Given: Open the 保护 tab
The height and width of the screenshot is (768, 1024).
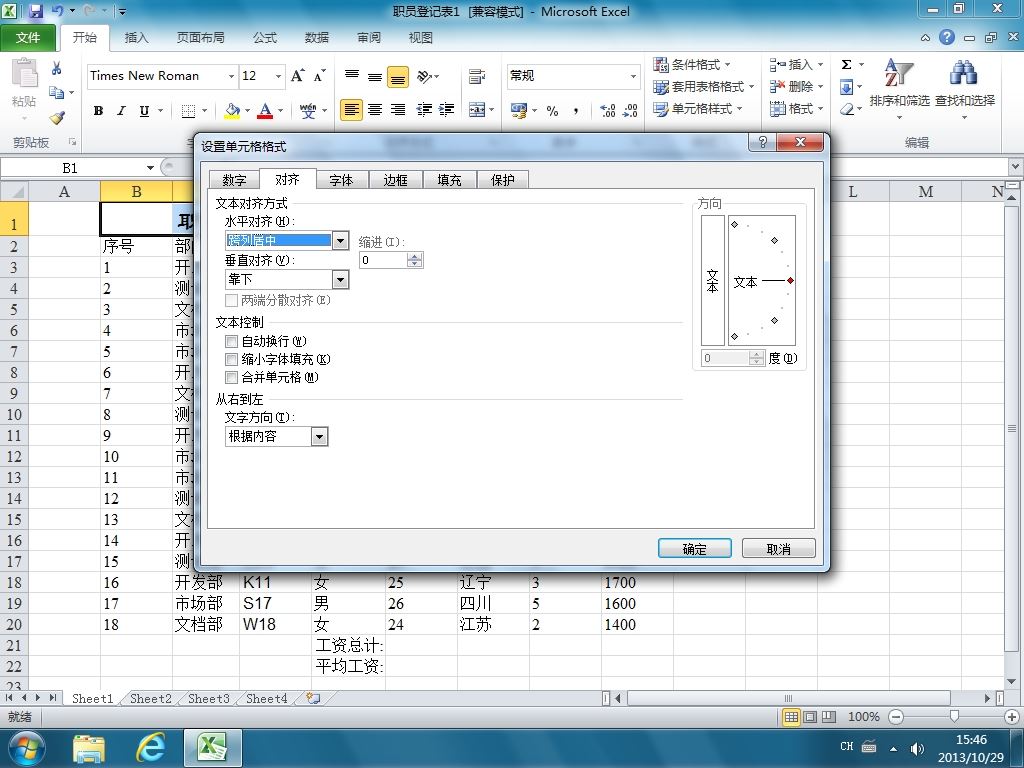Looking at the screenshot, I should tap(503, 180).
